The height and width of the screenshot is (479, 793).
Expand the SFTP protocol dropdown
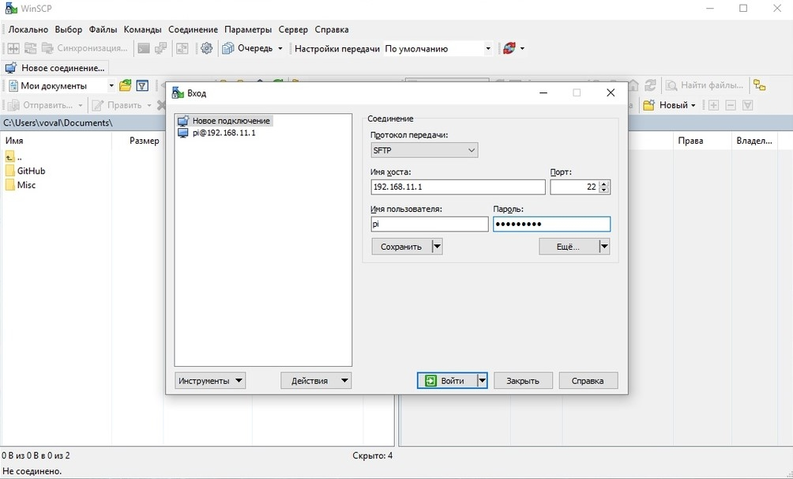click(424, 150)
